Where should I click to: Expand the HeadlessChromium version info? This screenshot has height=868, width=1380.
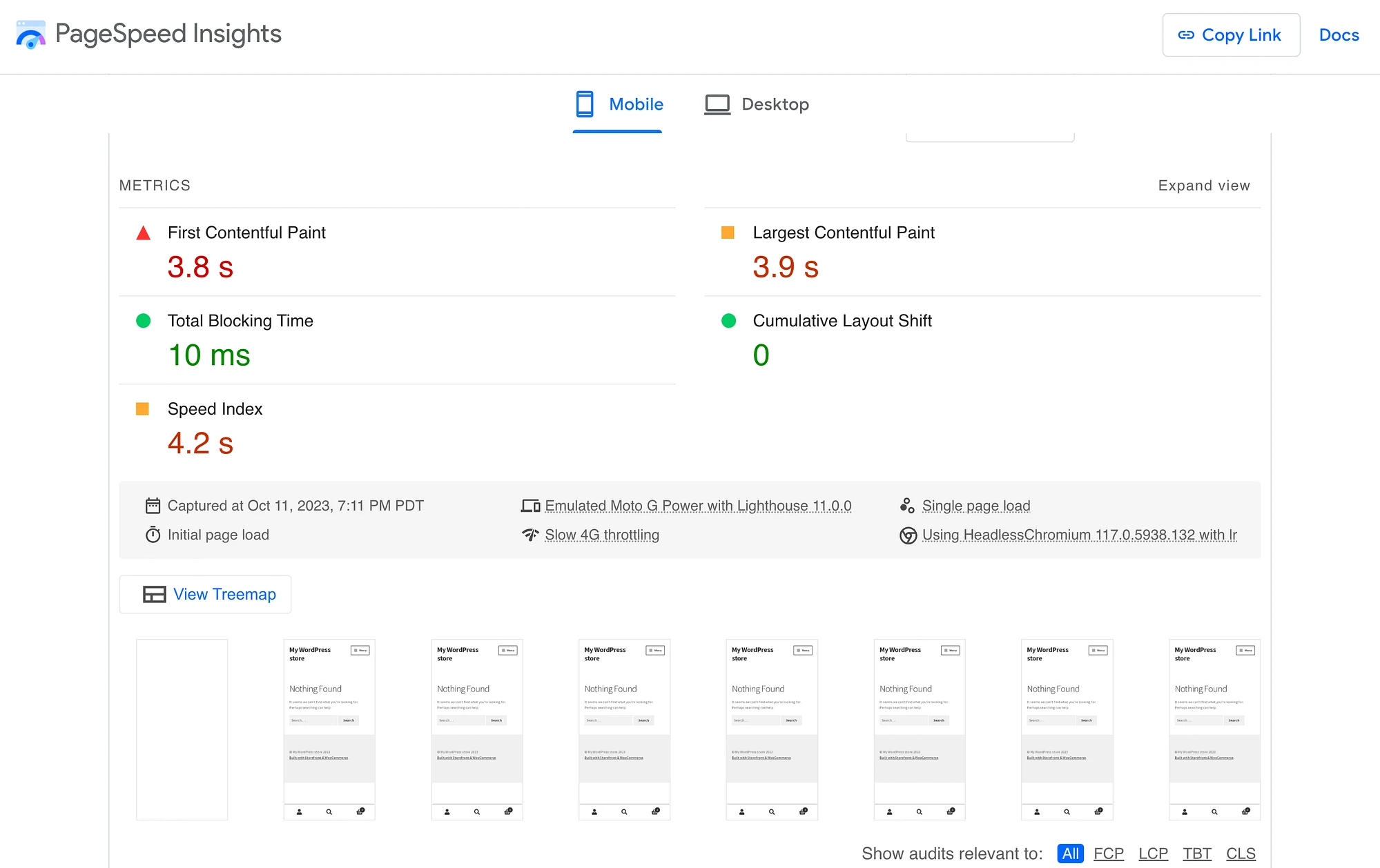pyautogui.click(x=1078, y=534)
